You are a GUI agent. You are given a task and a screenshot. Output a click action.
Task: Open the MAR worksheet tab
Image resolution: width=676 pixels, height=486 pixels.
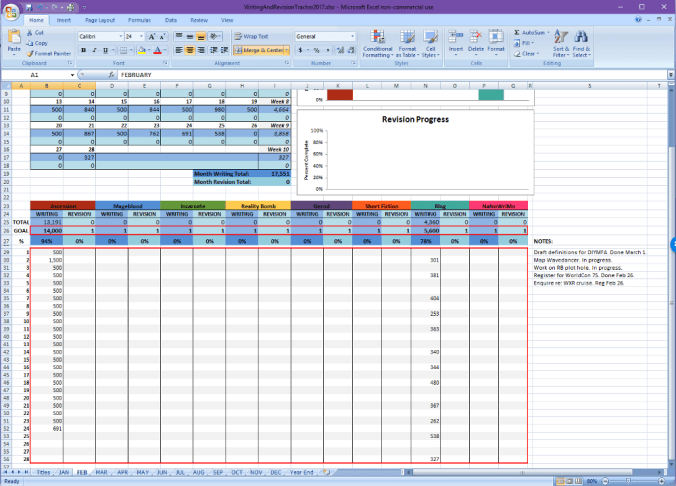click(102, 471)
